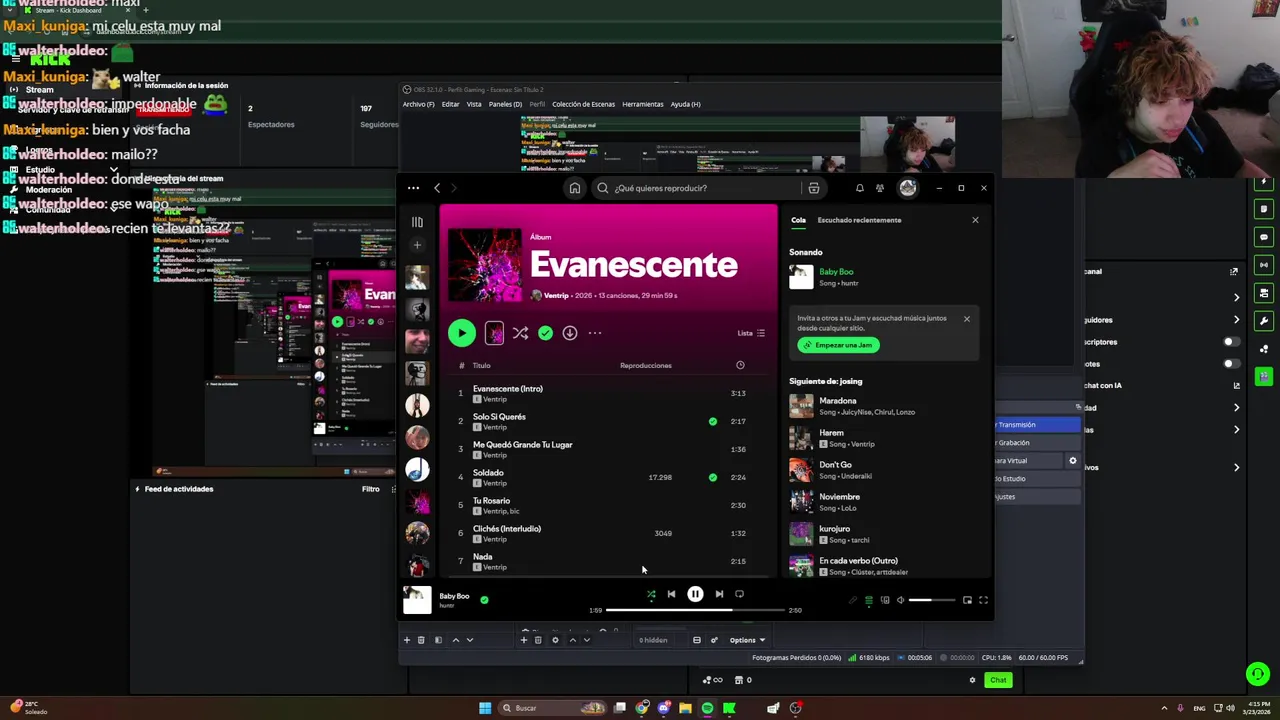Open Spotify's three-dot main menu

coord(413,188)
